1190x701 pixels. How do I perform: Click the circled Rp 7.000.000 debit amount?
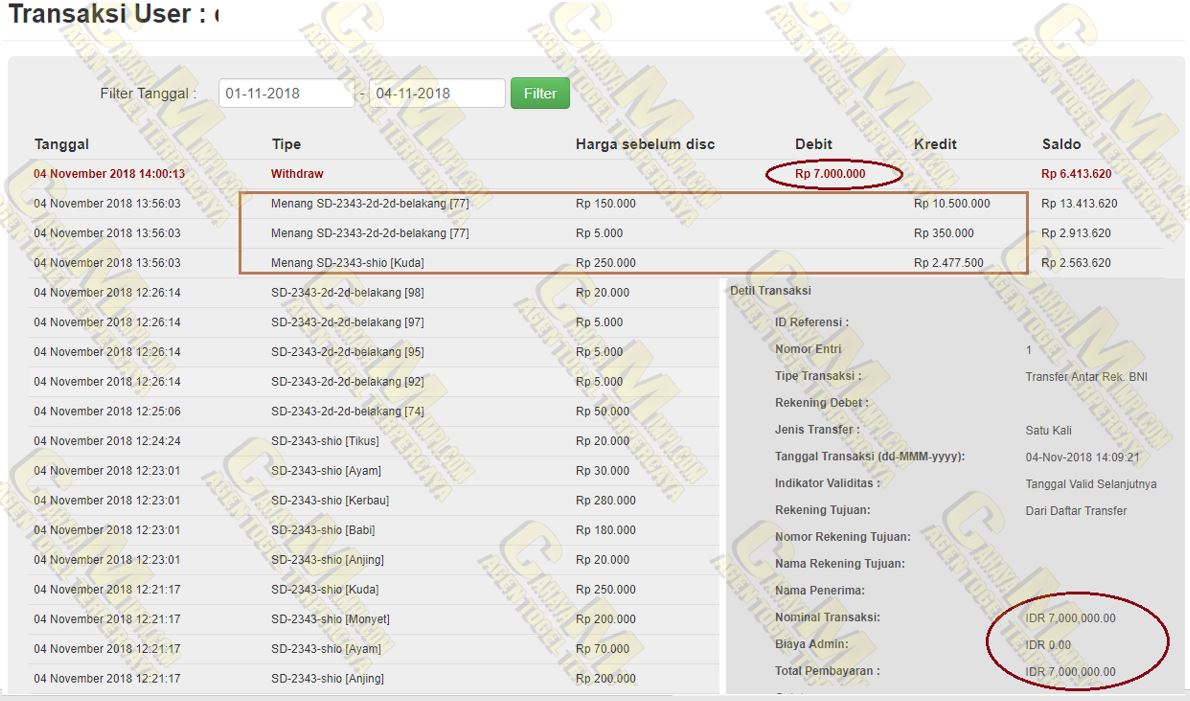tap(830, 174)
